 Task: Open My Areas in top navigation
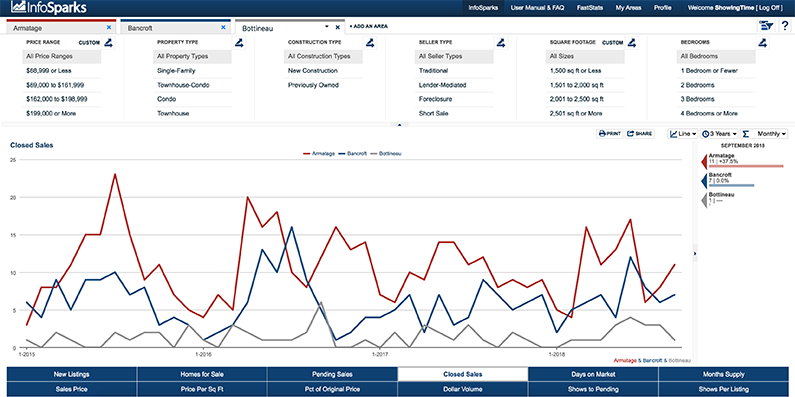click(628, 8)
